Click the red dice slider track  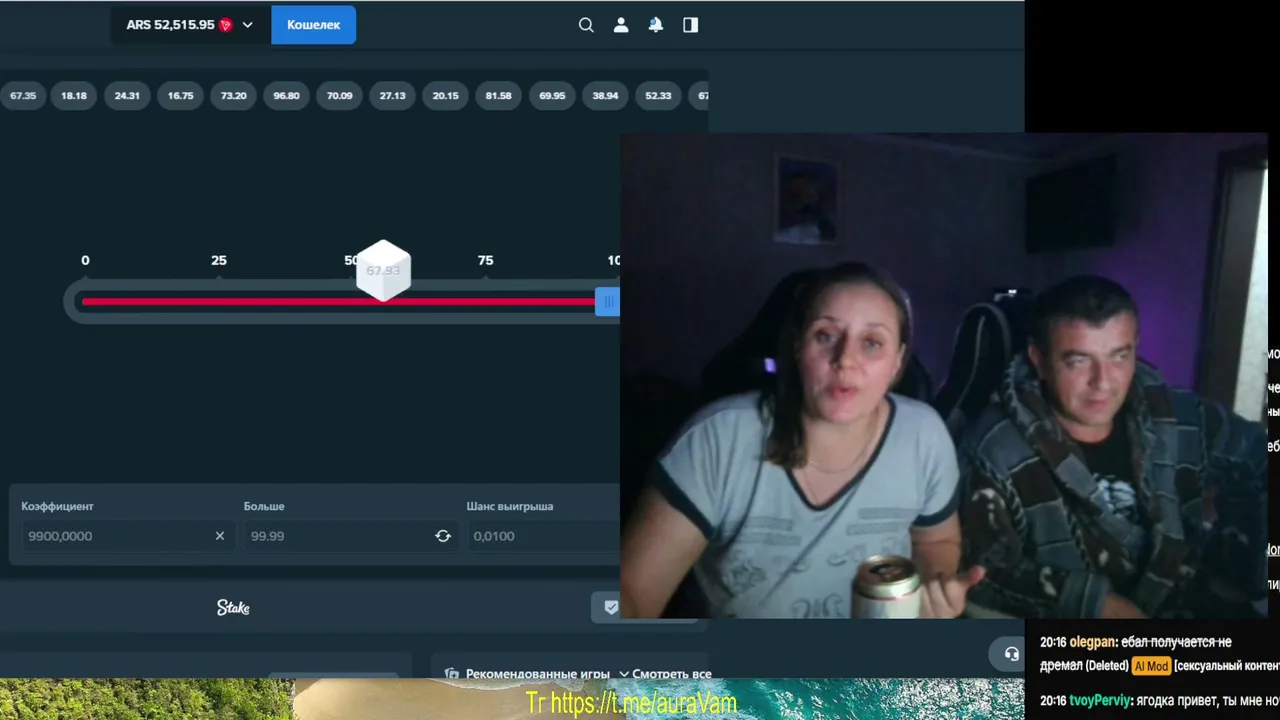pyautogui.click(x=338, y=302)
